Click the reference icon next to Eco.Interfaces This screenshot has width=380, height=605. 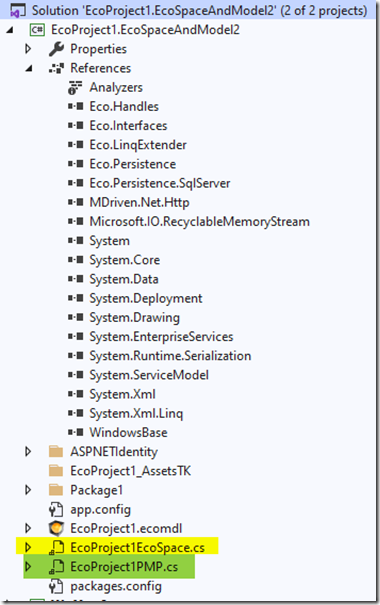pyautogui.click(x=76, y=126)
